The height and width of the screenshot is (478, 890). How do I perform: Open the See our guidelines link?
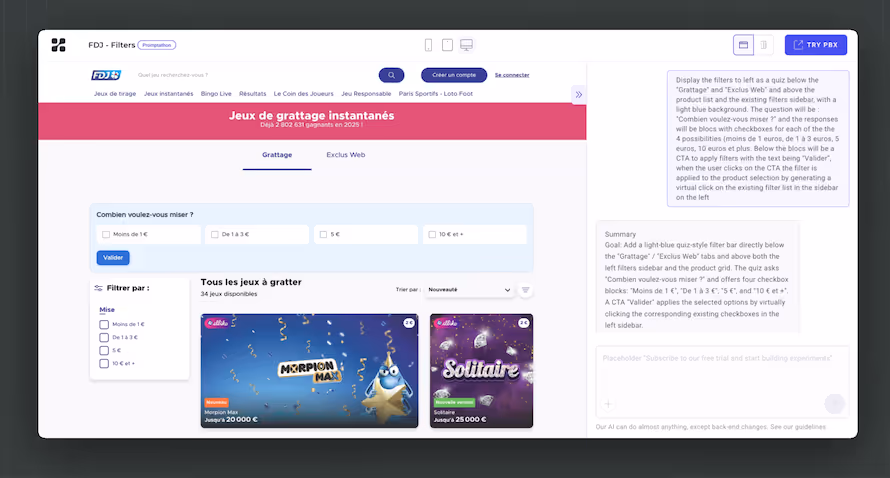(798, 427)
